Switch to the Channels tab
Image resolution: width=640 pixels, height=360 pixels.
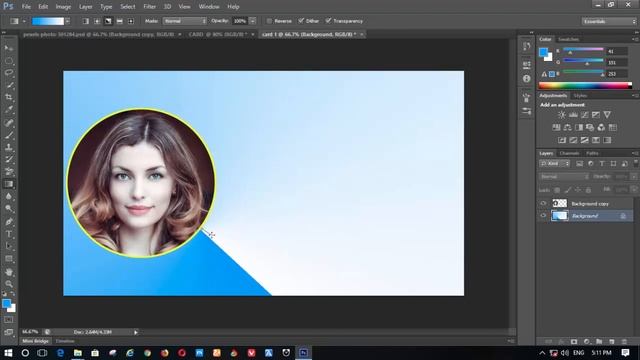point(569,153)
